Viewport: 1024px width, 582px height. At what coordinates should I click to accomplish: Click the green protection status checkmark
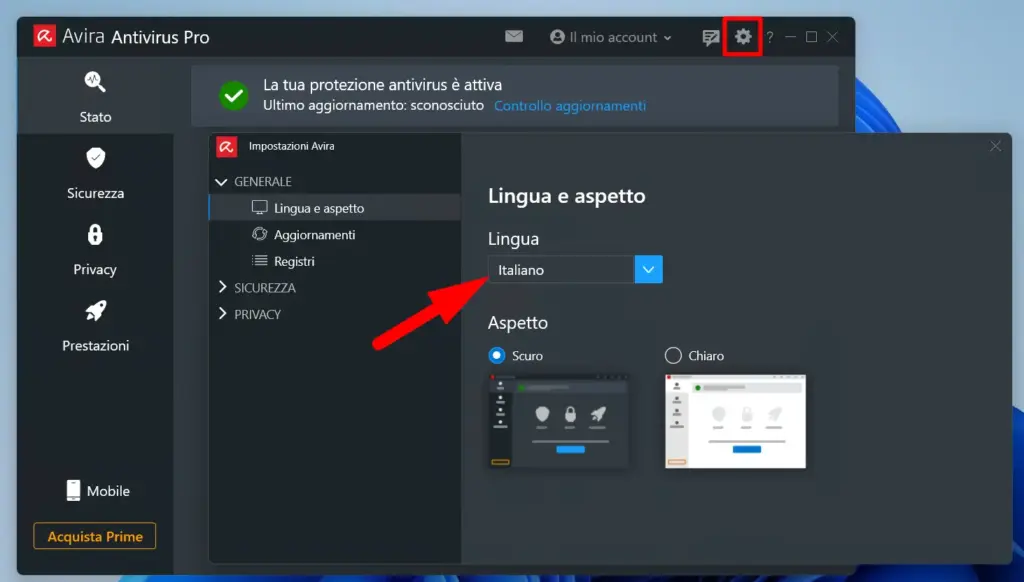coord(233,96)
